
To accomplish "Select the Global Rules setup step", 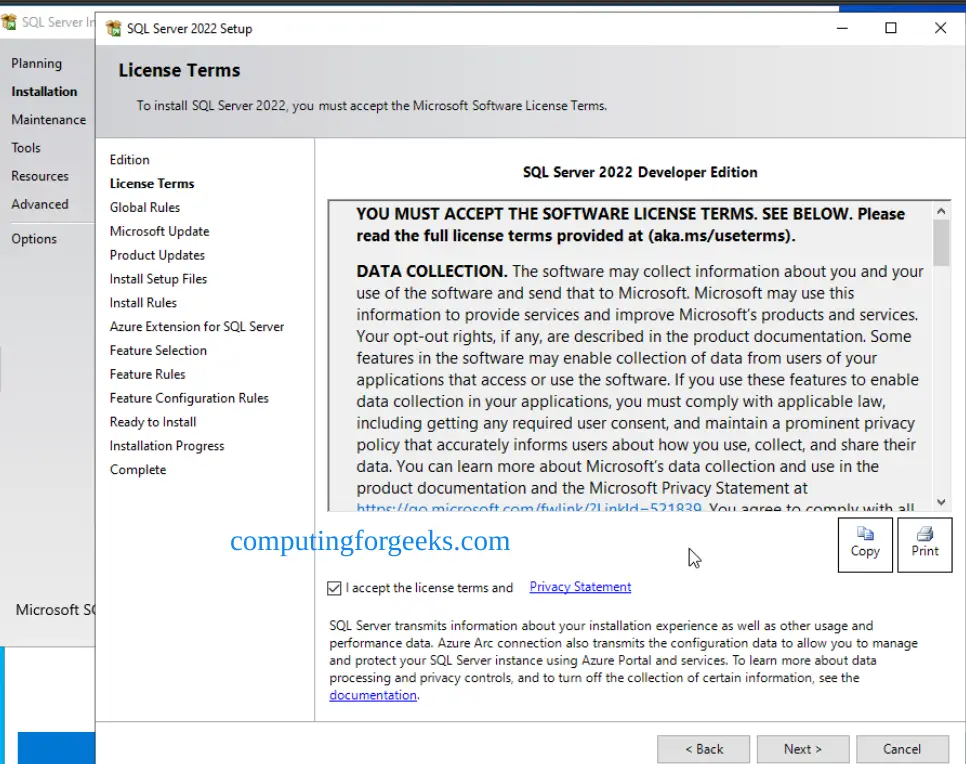I will [145, 208].
